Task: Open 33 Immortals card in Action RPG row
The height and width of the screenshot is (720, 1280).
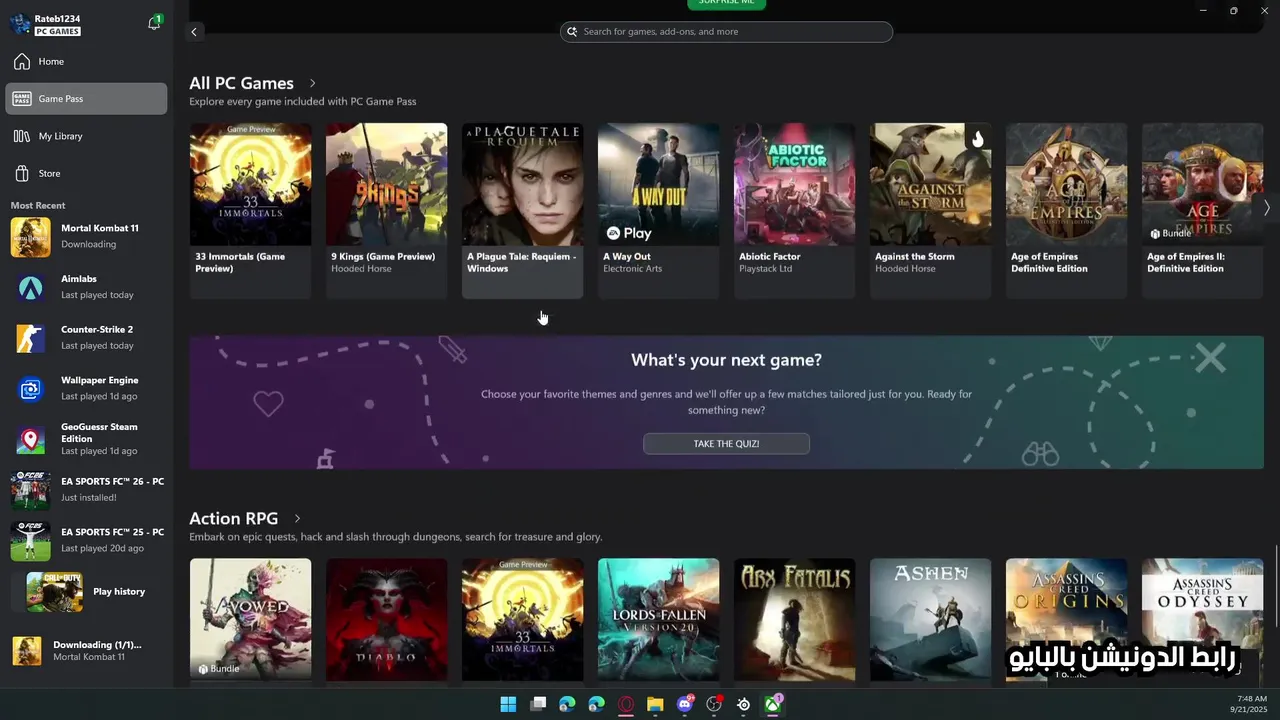Action: pyautogui.click(x=522, y=620)
